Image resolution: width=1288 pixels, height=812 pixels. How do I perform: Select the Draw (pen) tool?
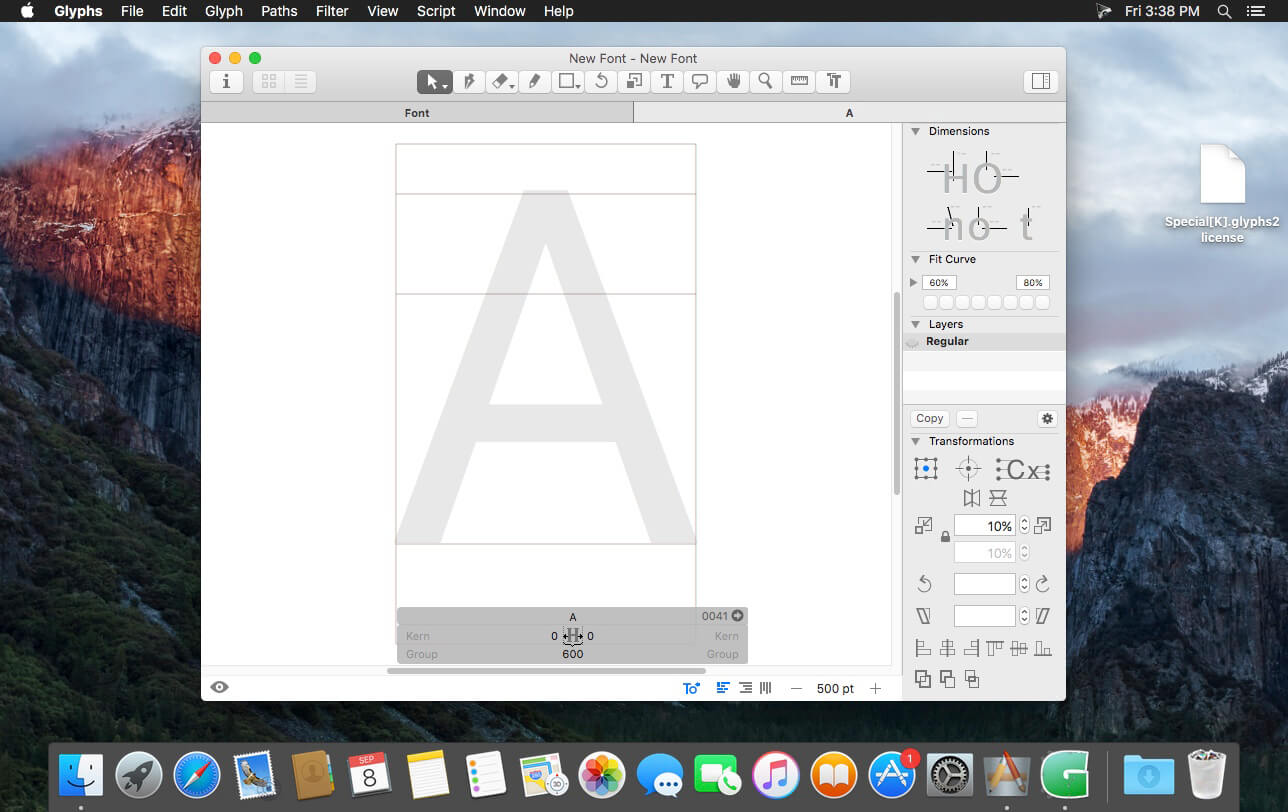pyautogui.click(x=468, y=82)
